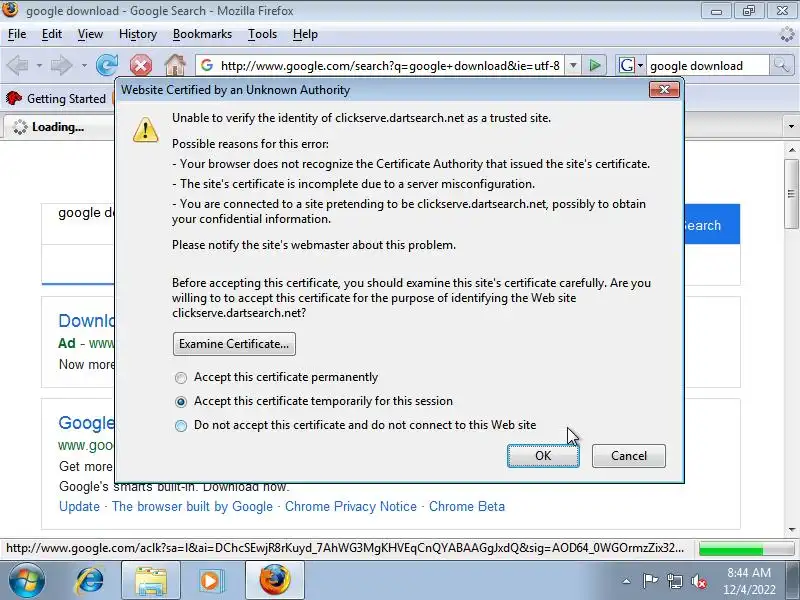Open the Back history dropdown arrow
This screenshot has width=800, height=600.
pyautogui.click(x=39, y=65)
